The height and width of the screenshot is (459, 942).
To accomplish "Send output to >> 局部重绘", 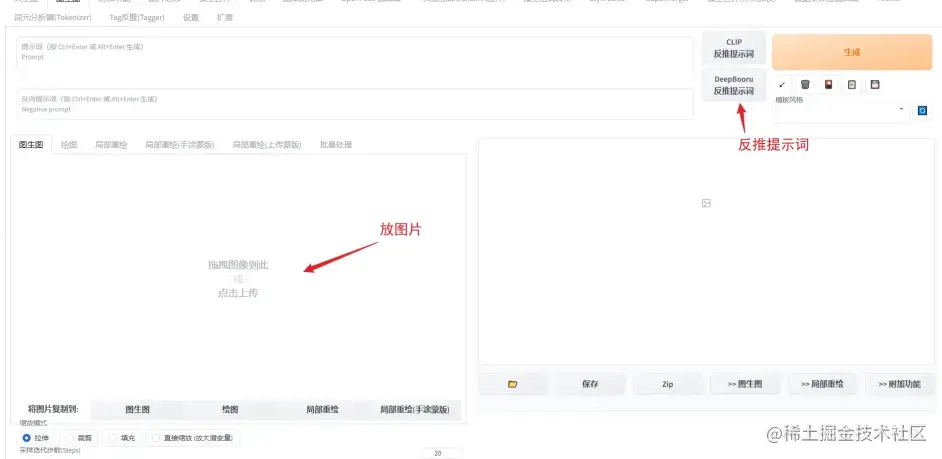I will click(x=822, y=384).
